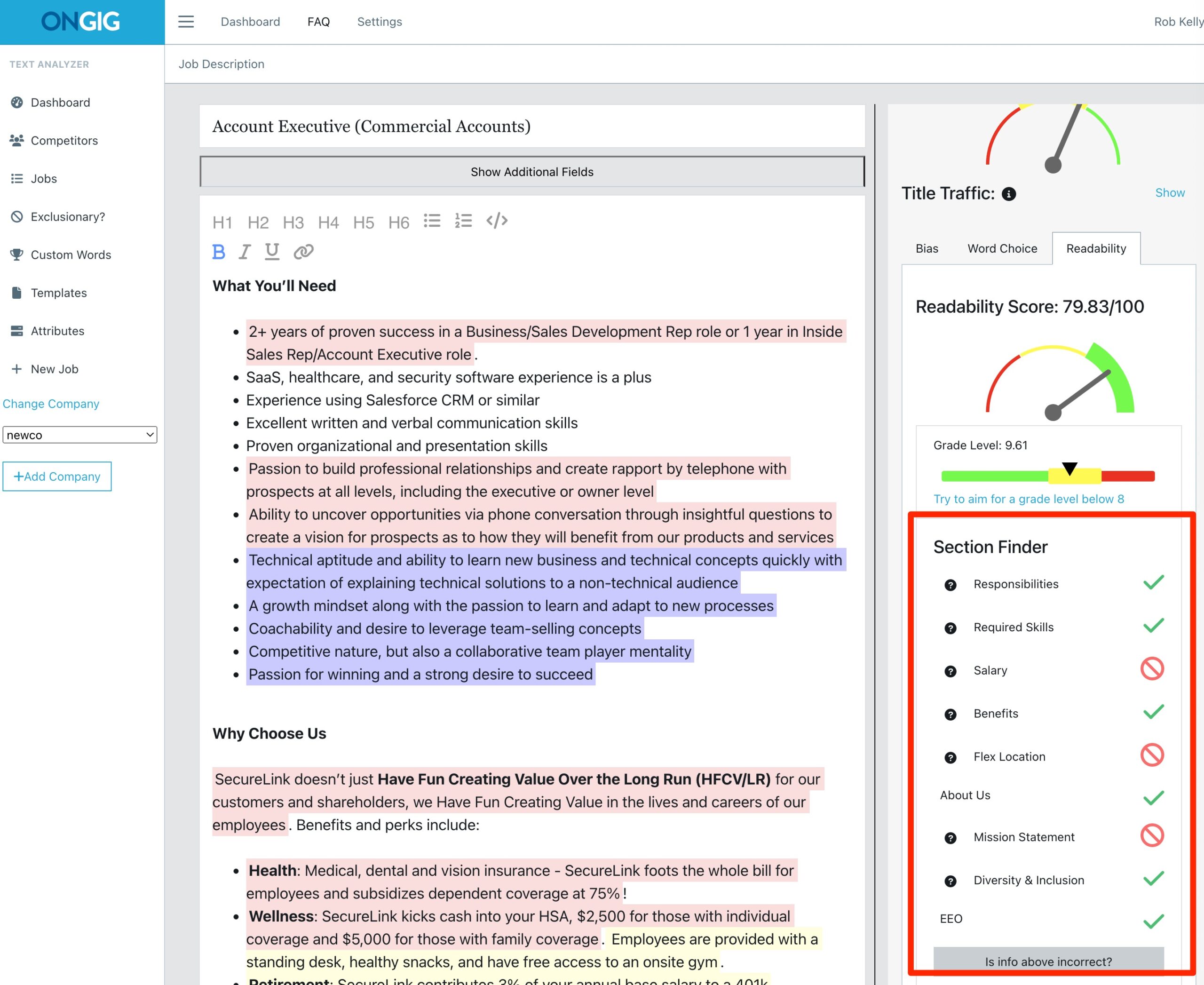
Task: Open Templates in the sidebar
Action: [58, 293]
